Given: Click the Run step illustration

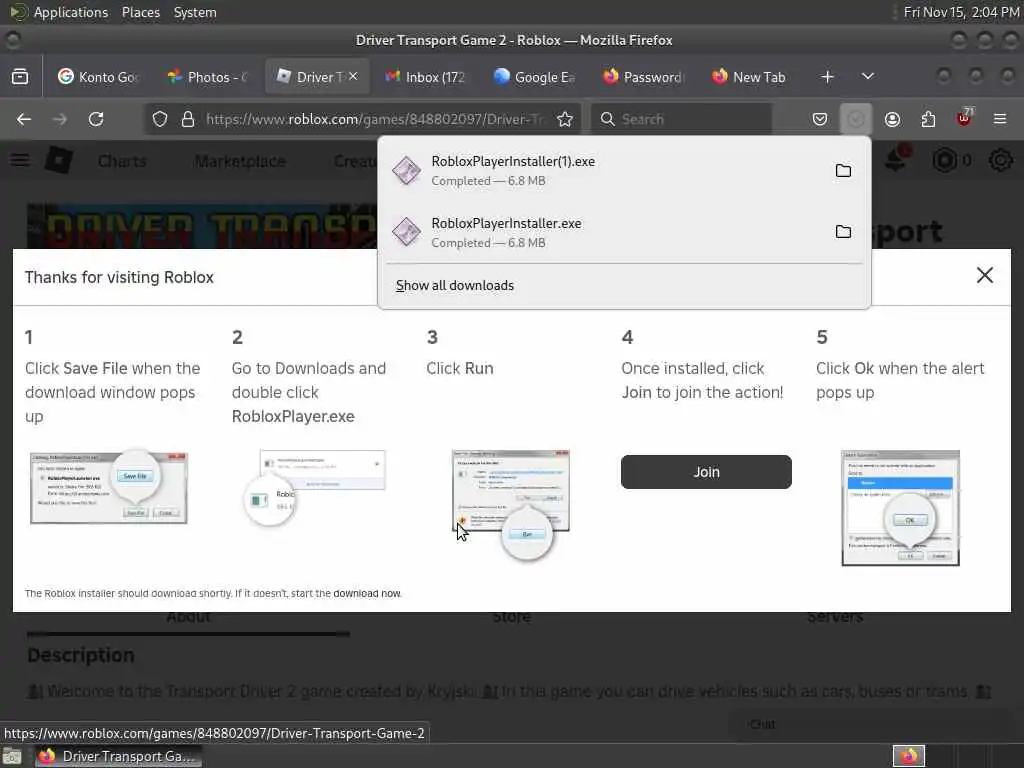Looking at the screenshot, I should tap(511, 503).
